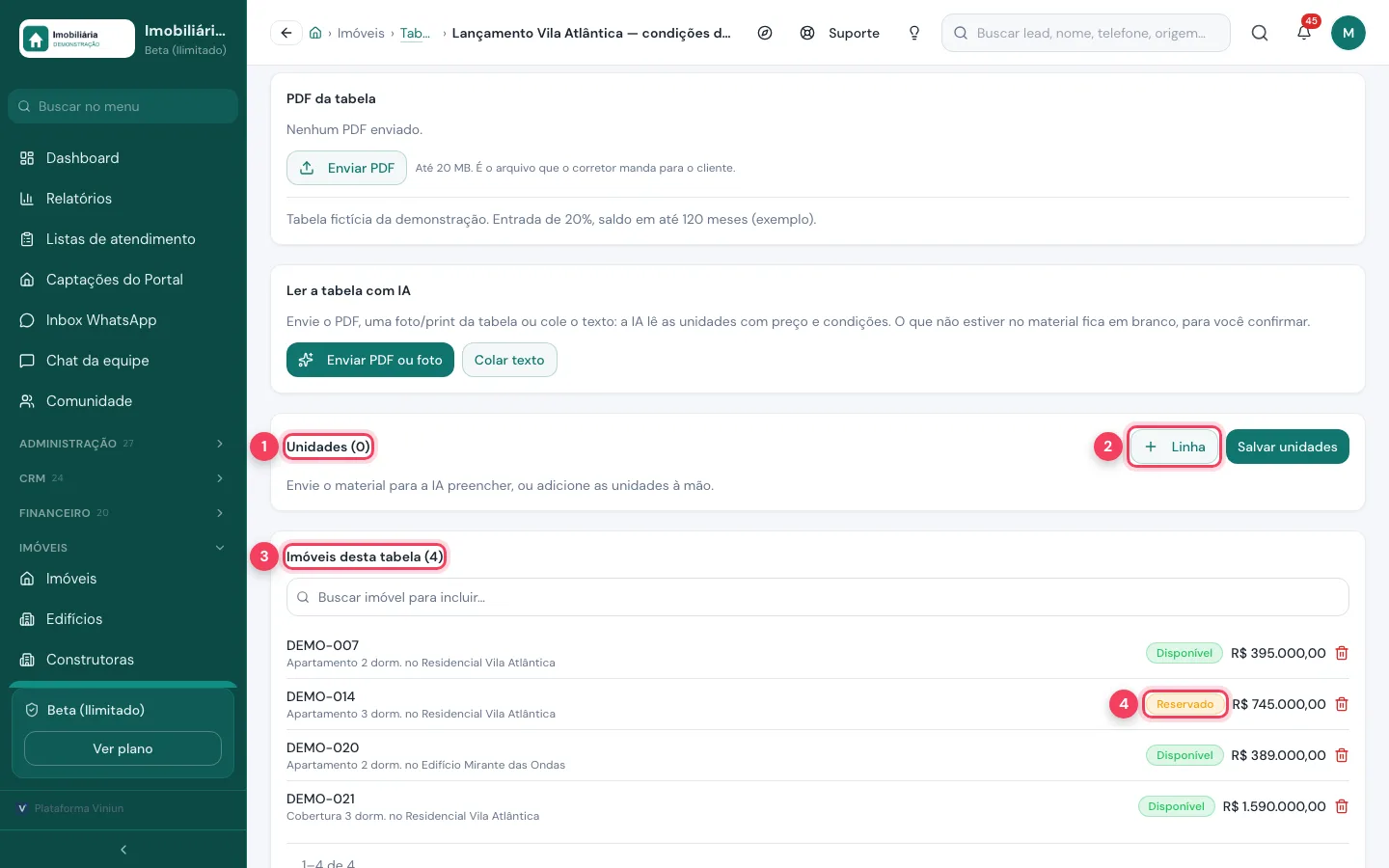Viewport: 1389px width, 868px height.
Task: Delete DEMO-007 from the table
Action: tap(1342, 653)
